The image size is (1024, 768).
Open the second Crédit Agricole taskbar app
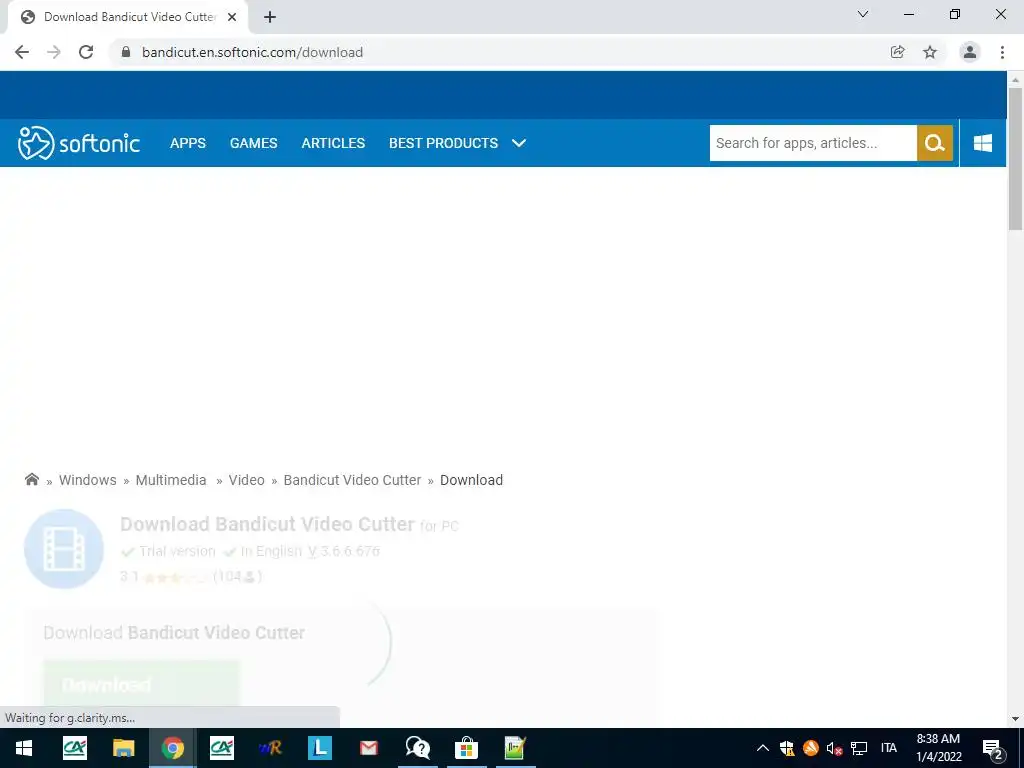tap(221, 748)
